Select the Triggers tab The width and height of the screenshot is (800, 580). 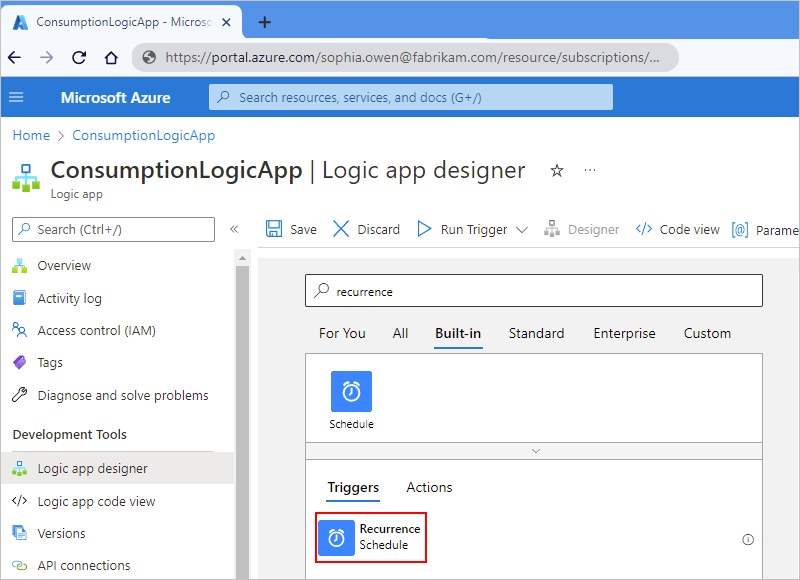(353, 487)
